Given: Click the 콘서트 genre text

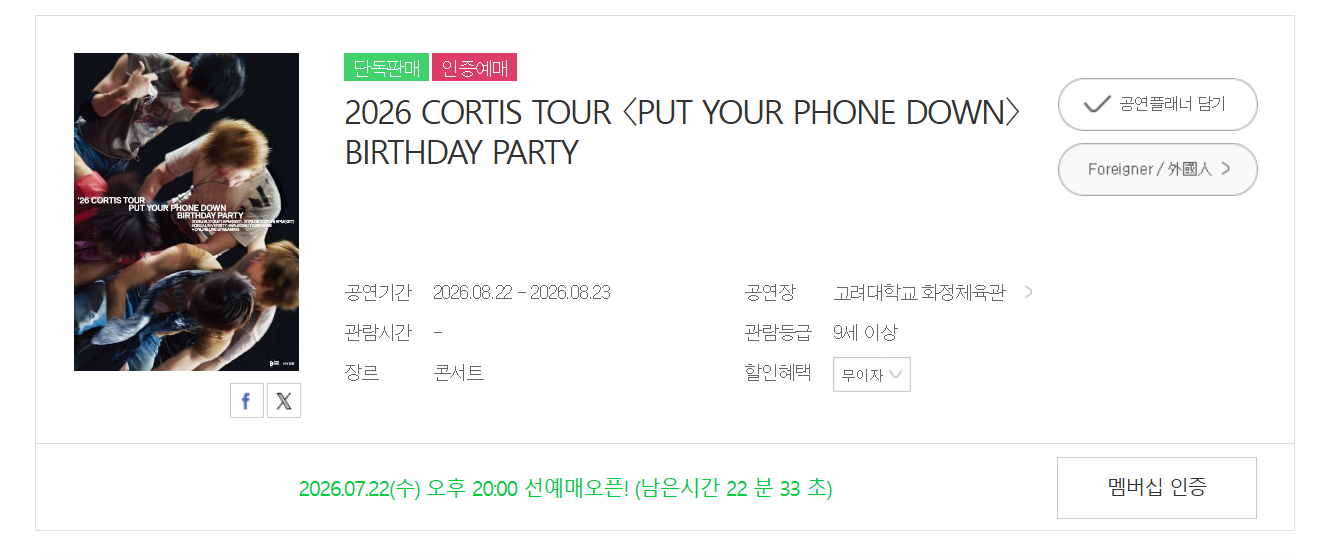Looking at the screenshot, I should pyautogui.click(x=459, y=373).
